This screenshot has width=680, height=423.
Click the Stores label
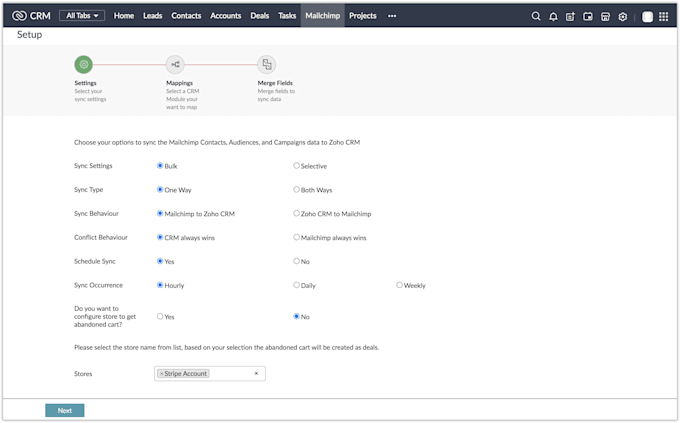click(x=83, y=374)
